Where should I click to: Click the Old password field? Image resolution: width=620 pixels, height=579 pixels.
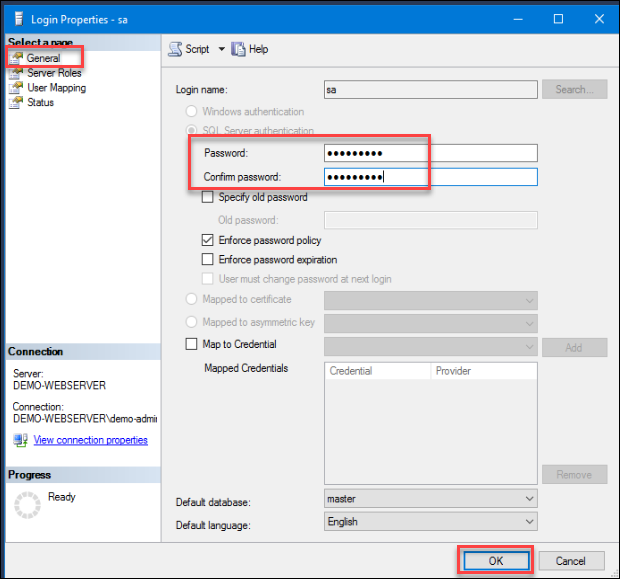pos(431,220)
